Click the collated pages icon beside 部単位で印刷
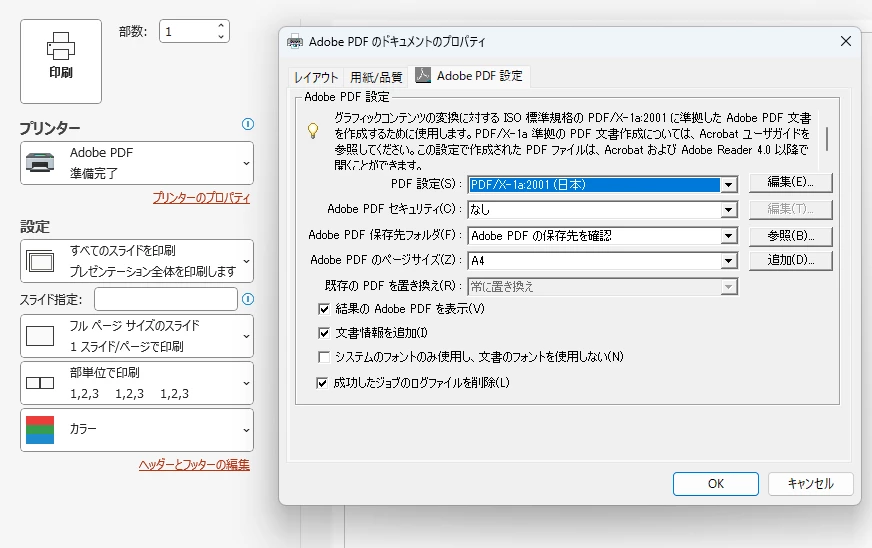The height and width of the screenshot is (548, 872). coord(40,383)
